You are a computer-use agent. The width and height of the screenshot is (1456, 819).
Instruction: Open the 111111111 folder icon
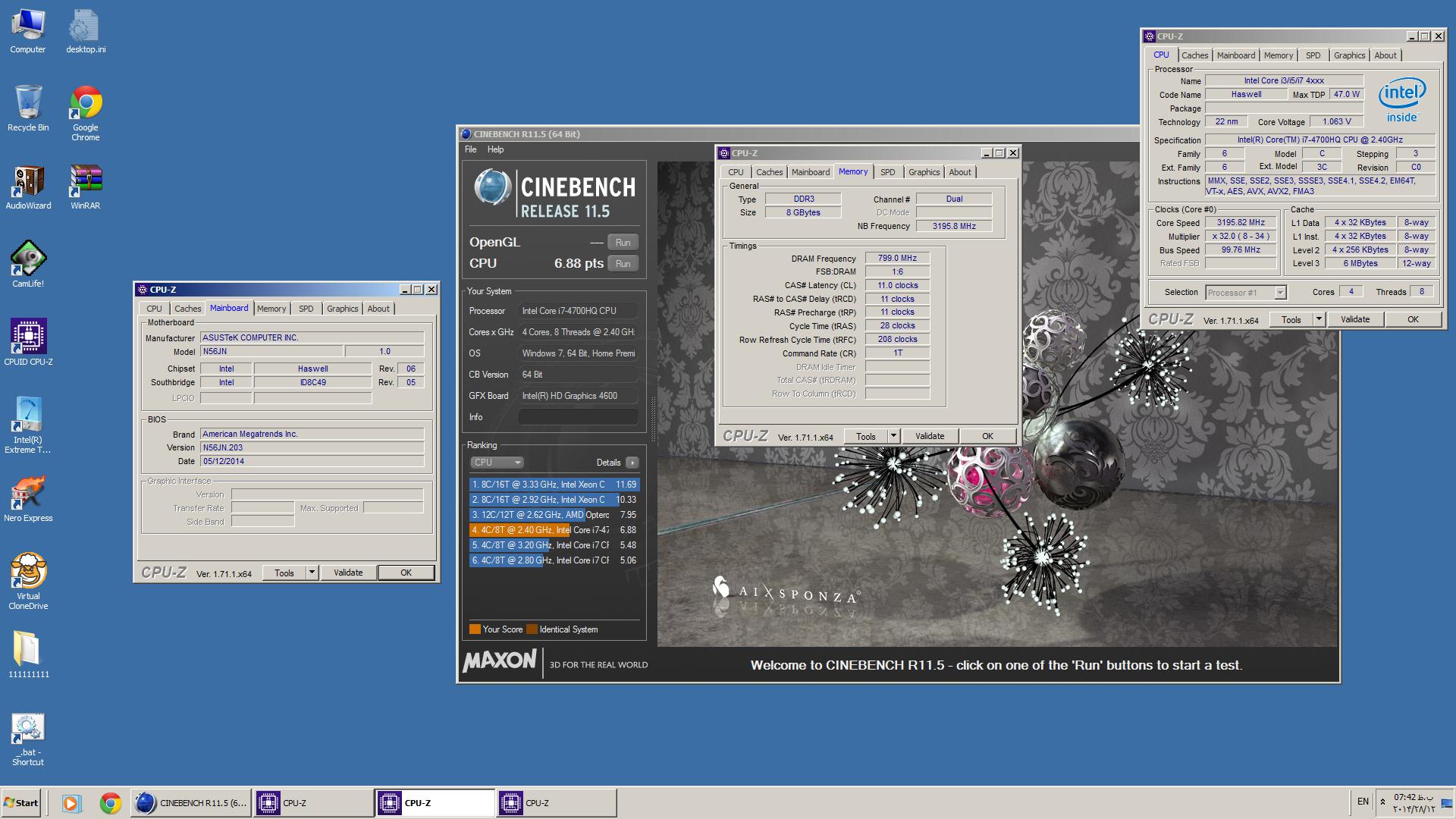(28, 654)
